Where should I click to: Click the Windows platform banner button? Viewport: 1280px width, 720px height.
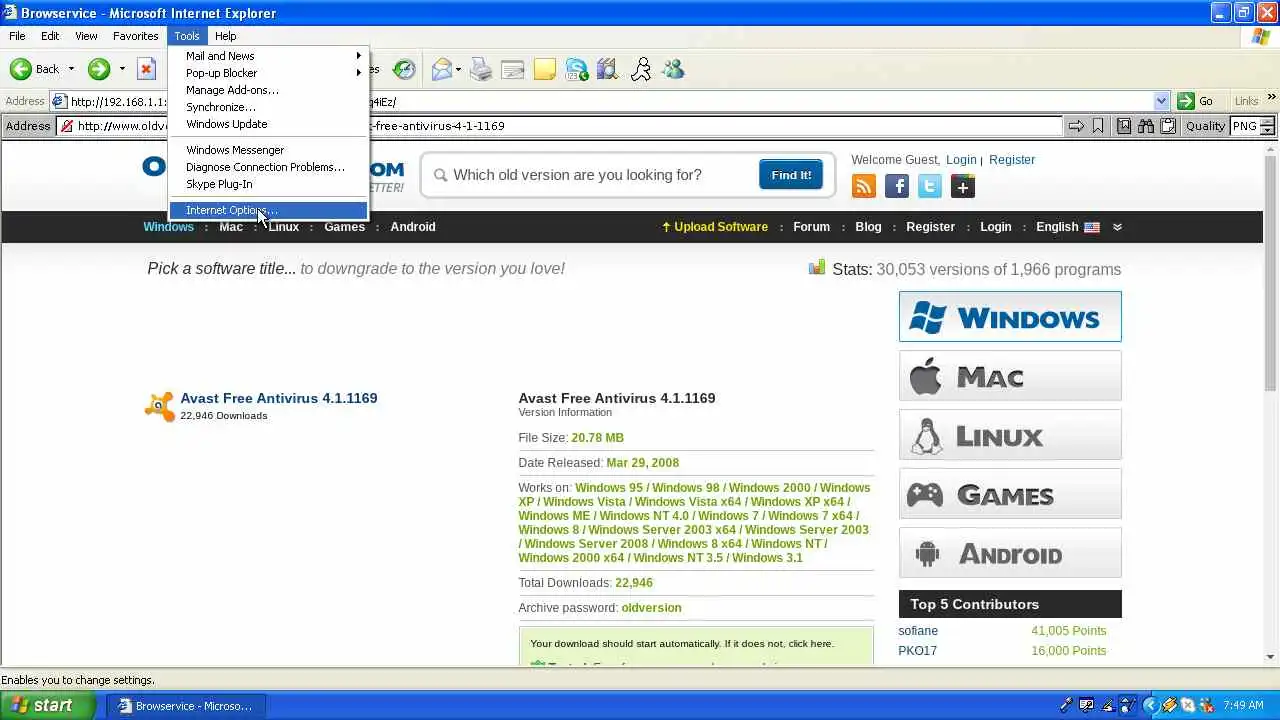pyautogui.click(x=1010, y=317)
